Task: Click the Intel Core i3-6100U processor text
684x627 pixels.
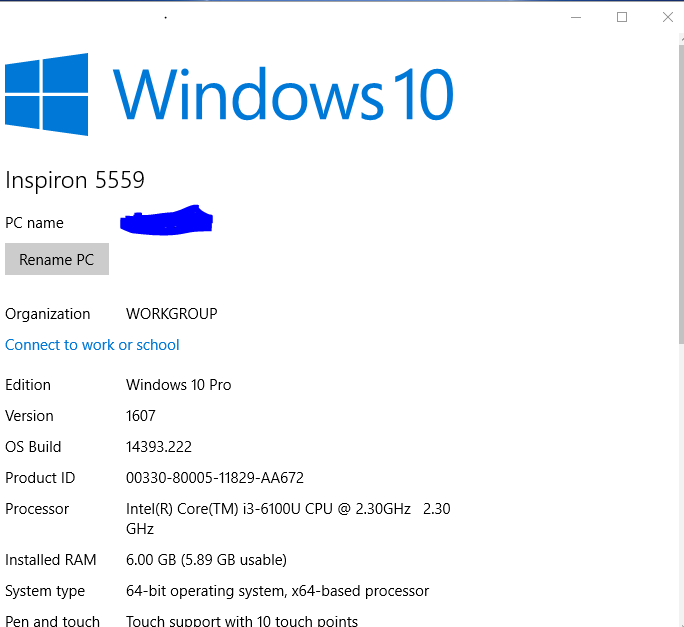Action: tap(268, 509)
